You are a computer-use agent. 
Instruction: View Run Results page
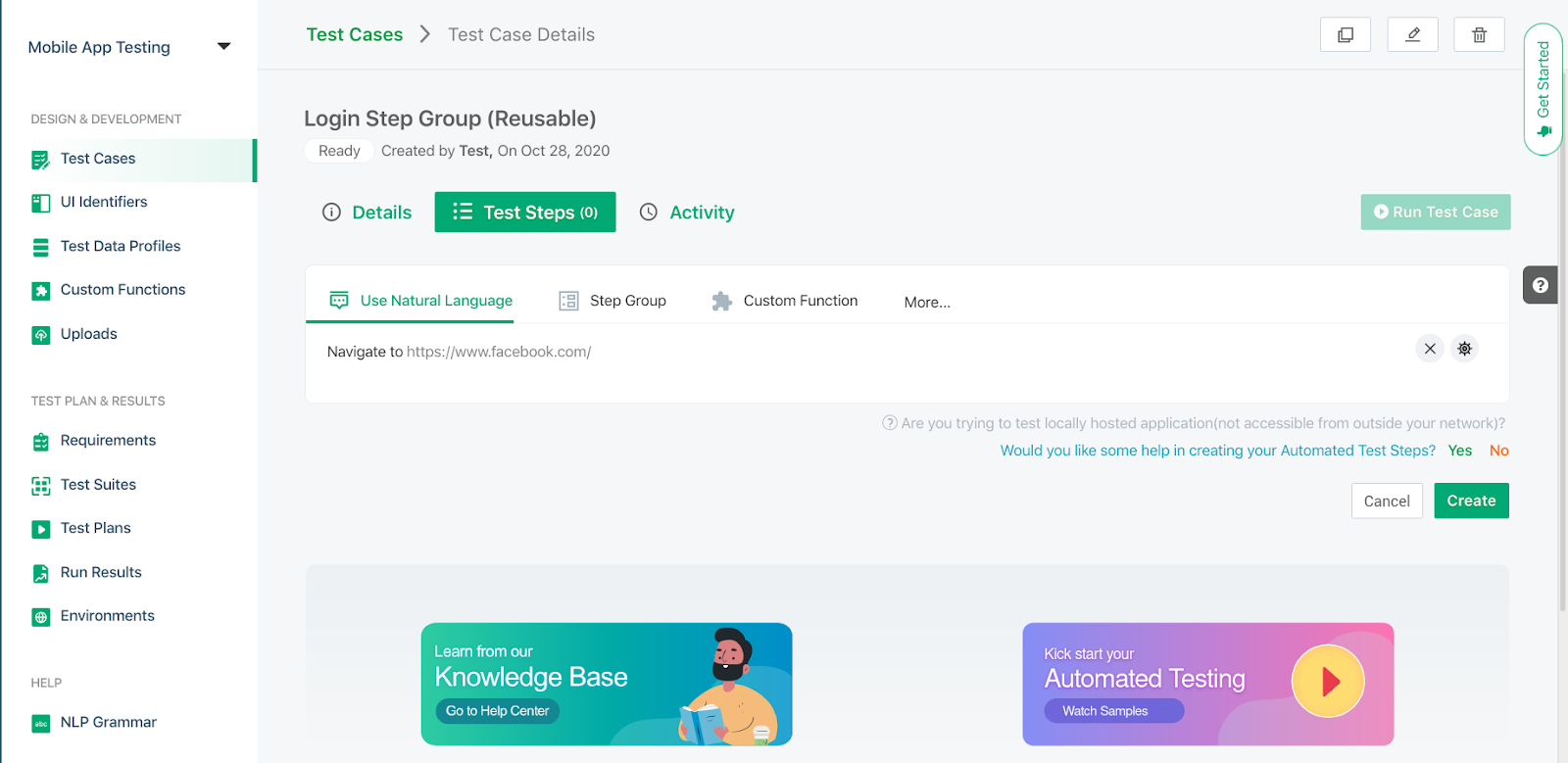coord(101,572)
